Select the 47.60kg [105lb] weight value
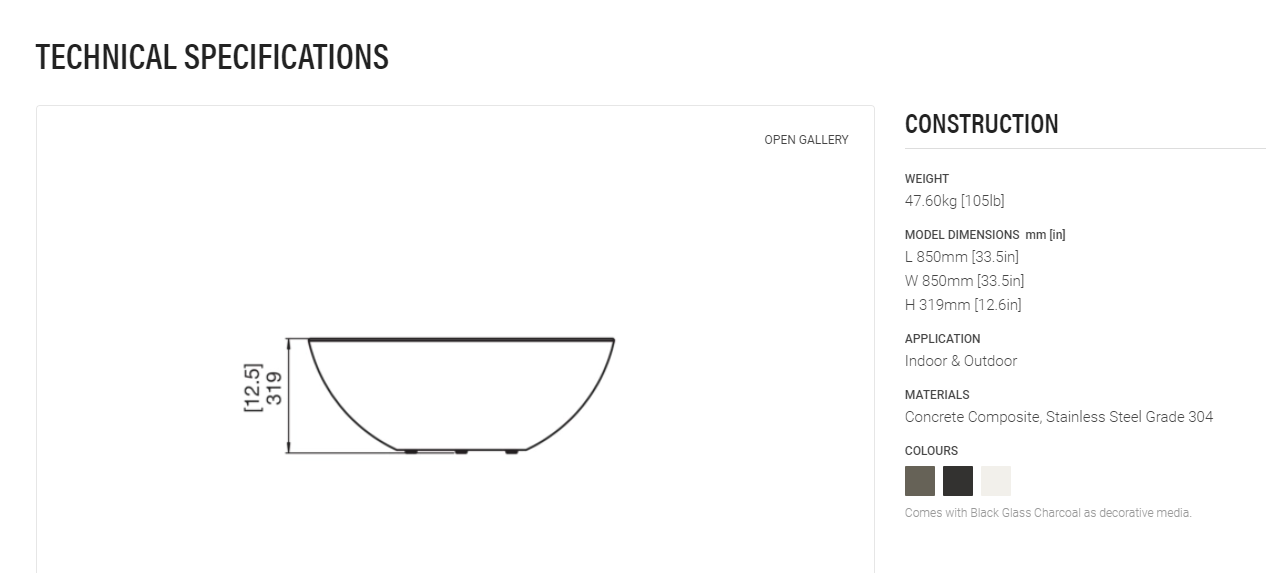This screenshot has height=573, width=1266. coord(955,201)
